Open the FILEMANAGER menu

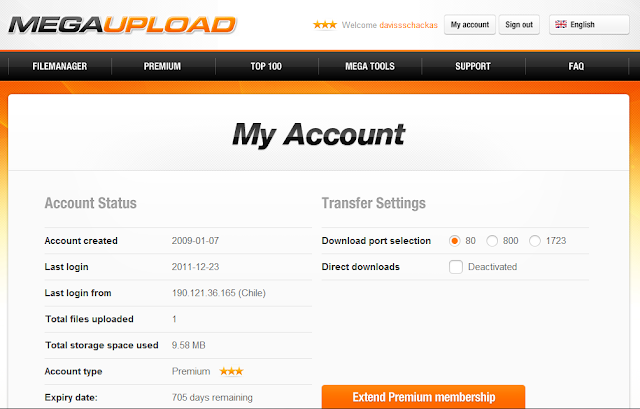tap(60, 66)
